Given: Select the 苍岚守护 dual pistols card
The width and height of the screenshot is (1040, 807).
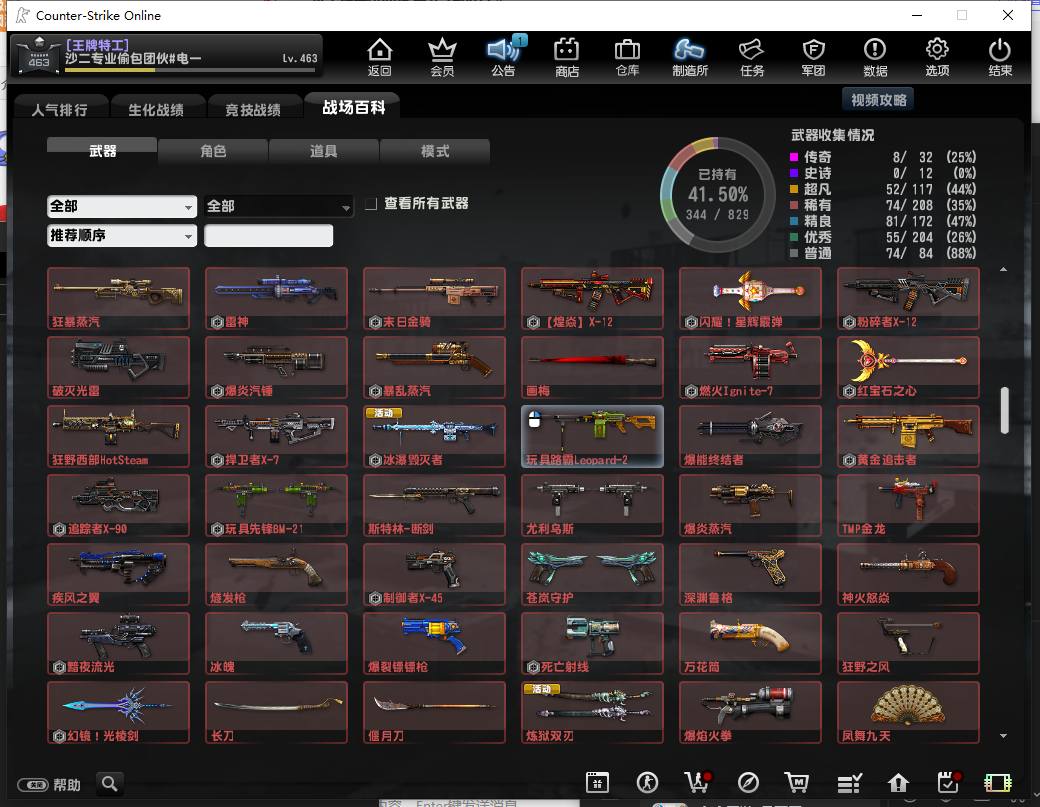Looking at the screenshot, I should 592,574.
